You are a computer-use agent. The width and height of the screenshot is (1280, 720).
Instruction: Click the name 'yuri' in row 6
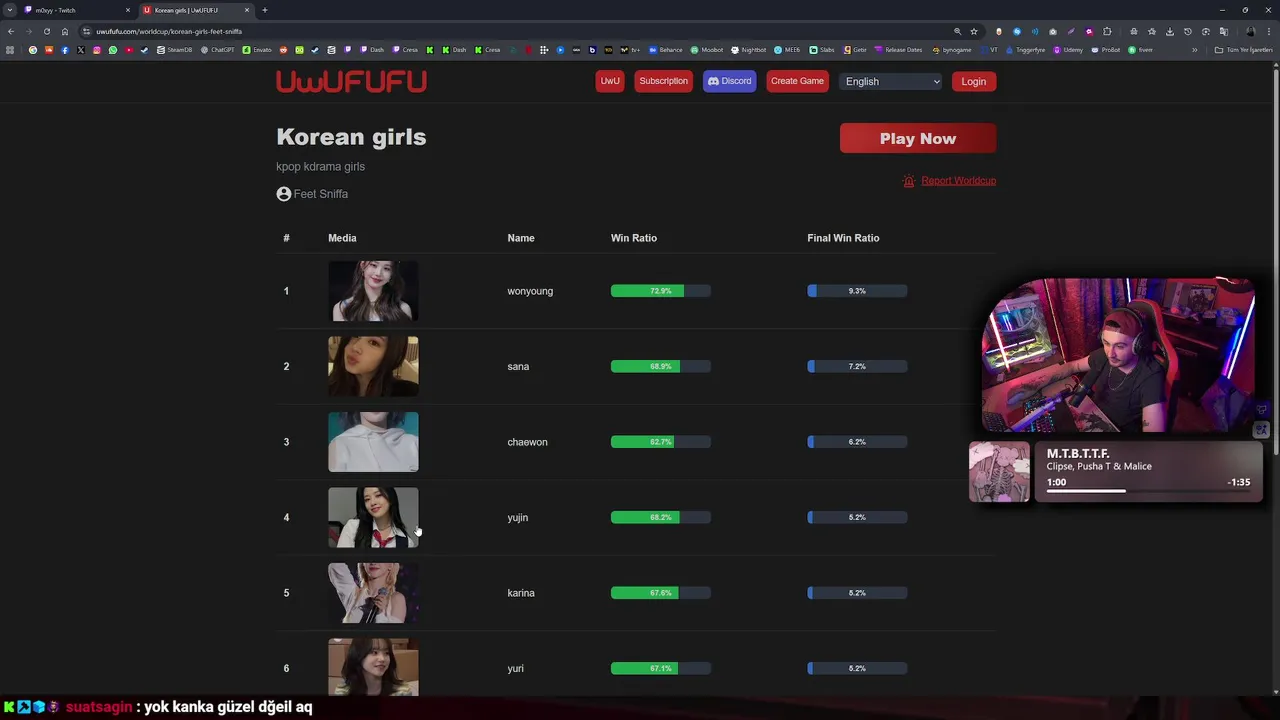(515, 668)
